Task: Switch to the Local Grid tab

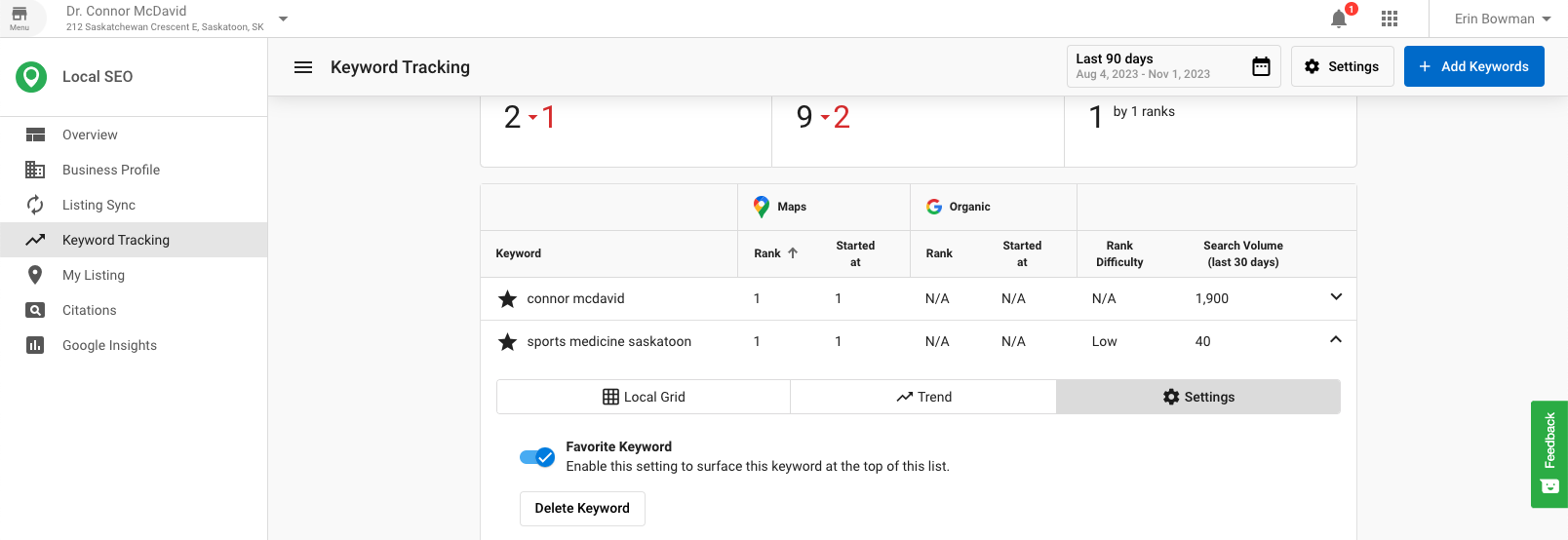Action: pos(644,397)
